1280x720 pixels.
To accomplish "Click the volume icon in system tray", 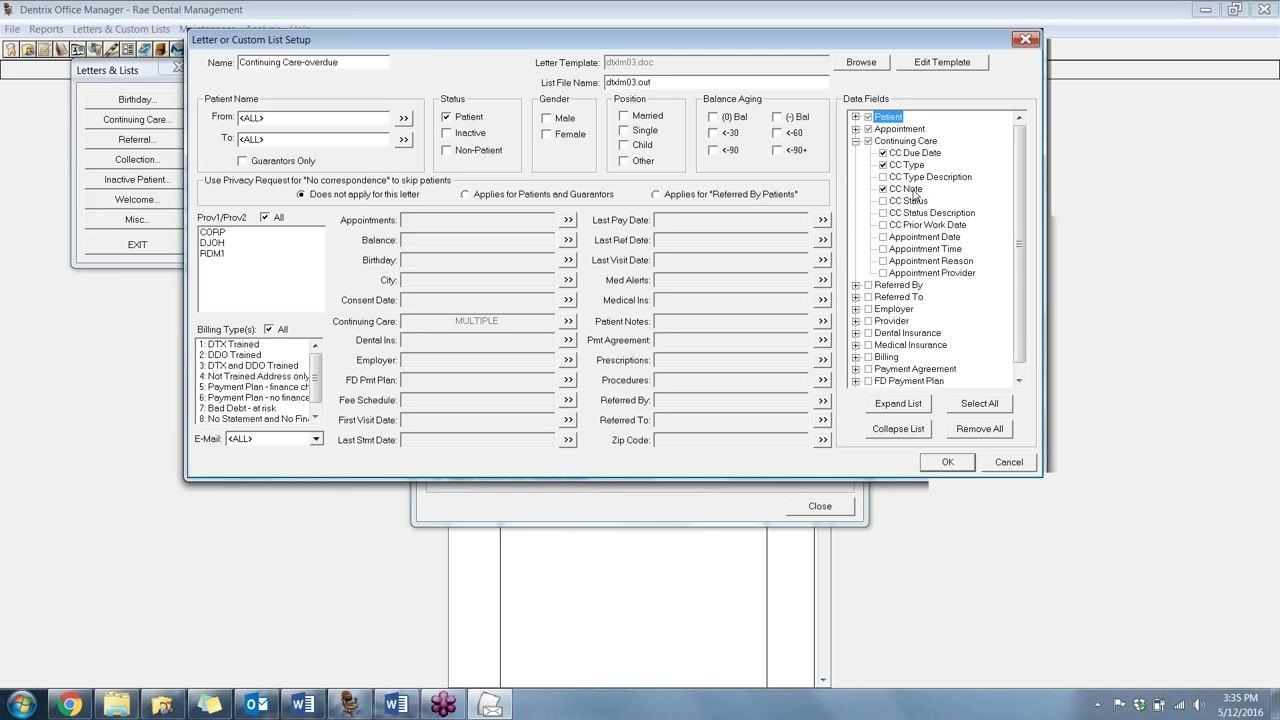I will (1198, 705).
